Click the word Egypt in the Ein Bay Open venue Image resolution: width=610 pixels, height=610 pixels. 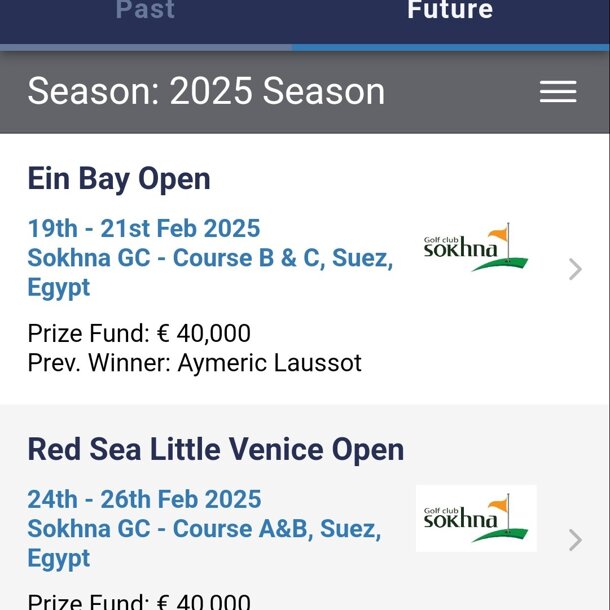[x=59, y=287]
